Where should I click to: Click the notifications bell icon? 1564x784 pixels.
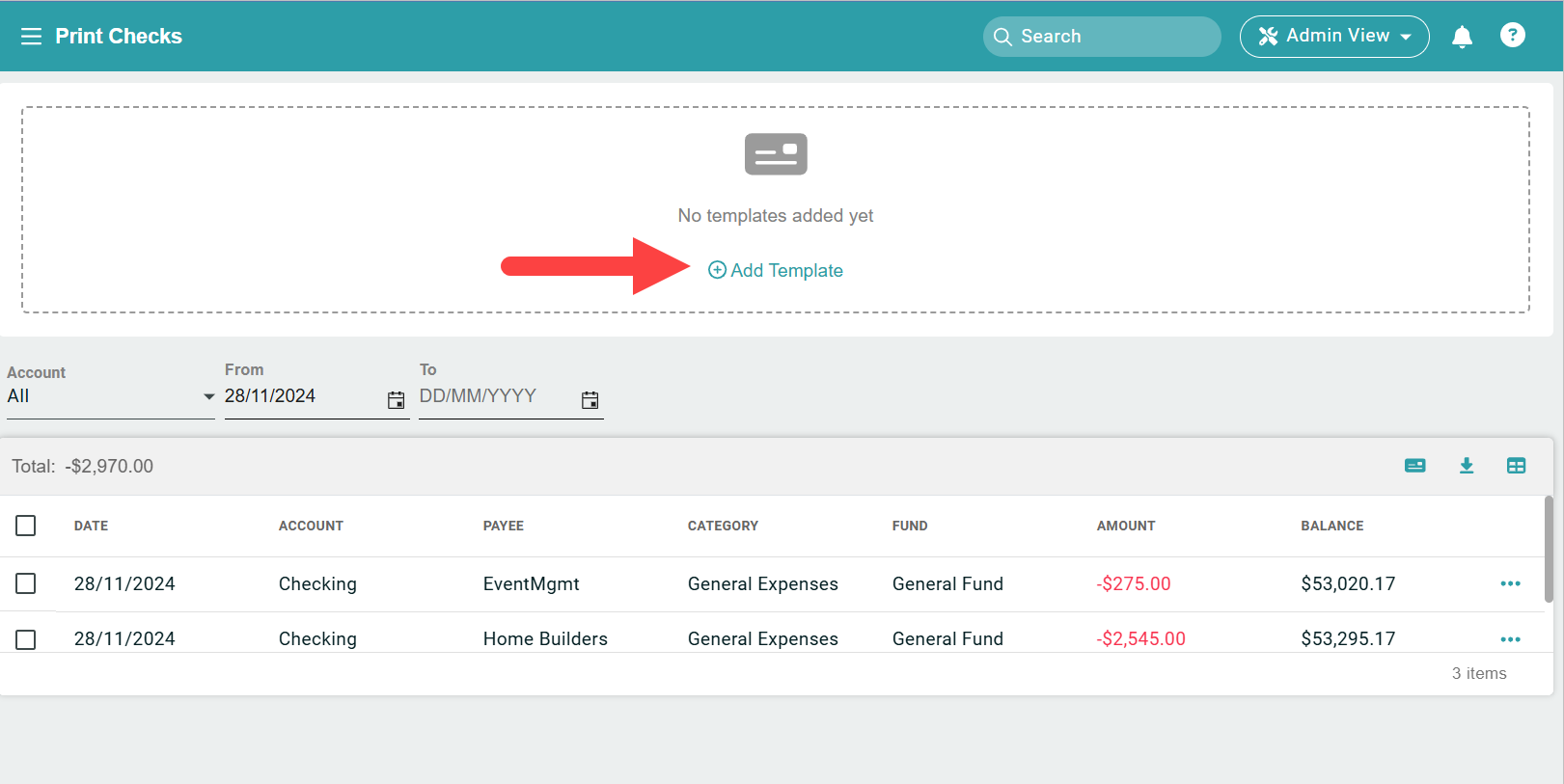coord(1462,37)
